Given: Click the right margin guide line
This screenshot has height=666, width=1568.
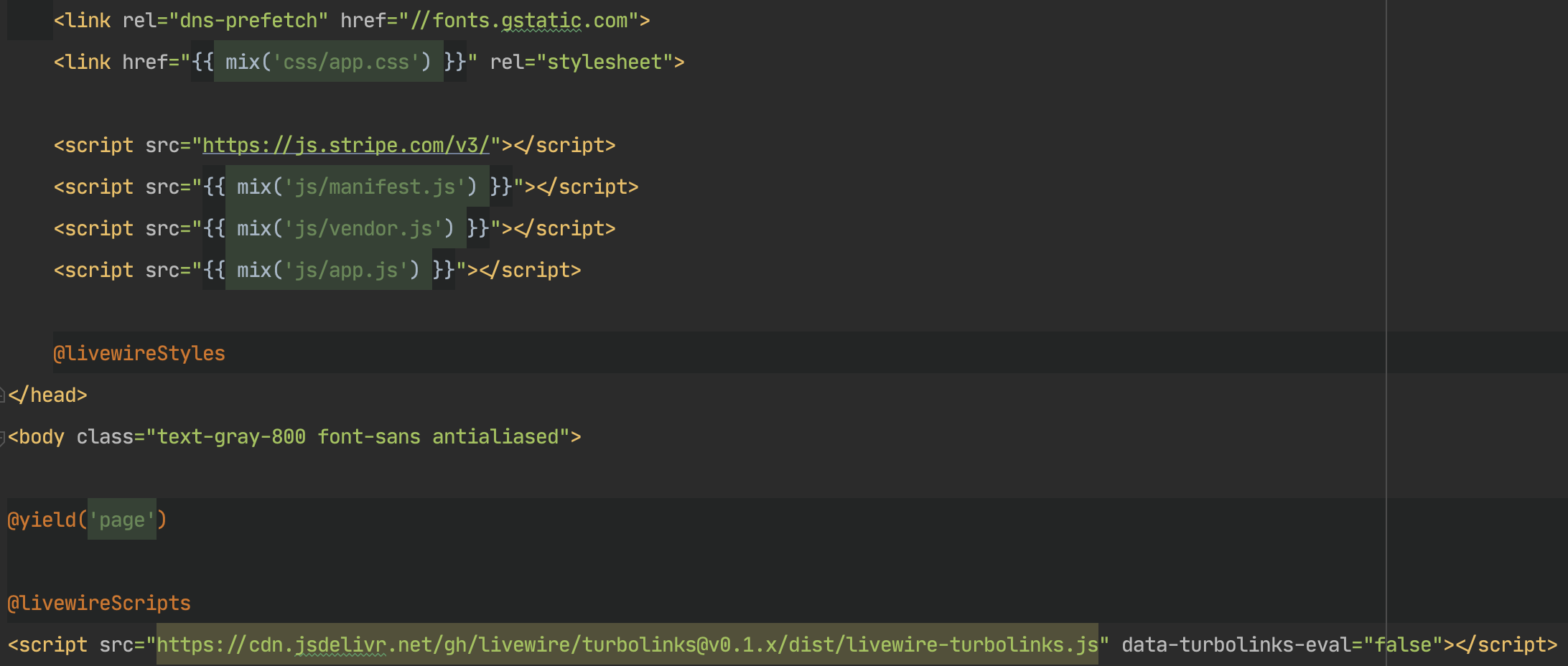Looking at the screenshot, I should [1385, 323].
